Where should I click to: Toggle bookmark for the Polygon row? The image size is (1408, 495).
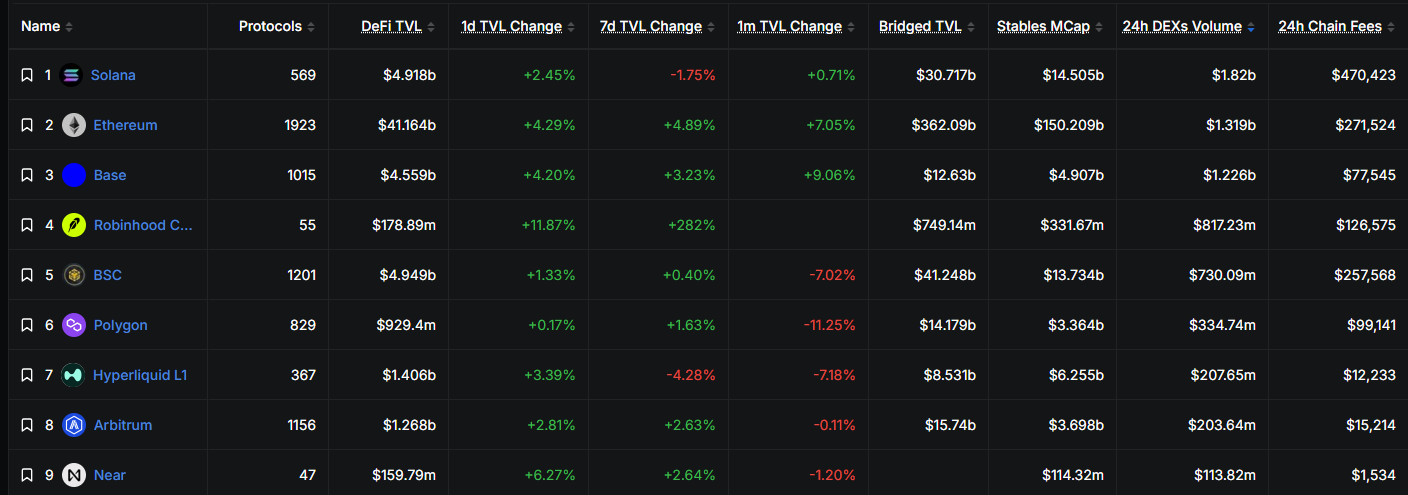point(27,325)
